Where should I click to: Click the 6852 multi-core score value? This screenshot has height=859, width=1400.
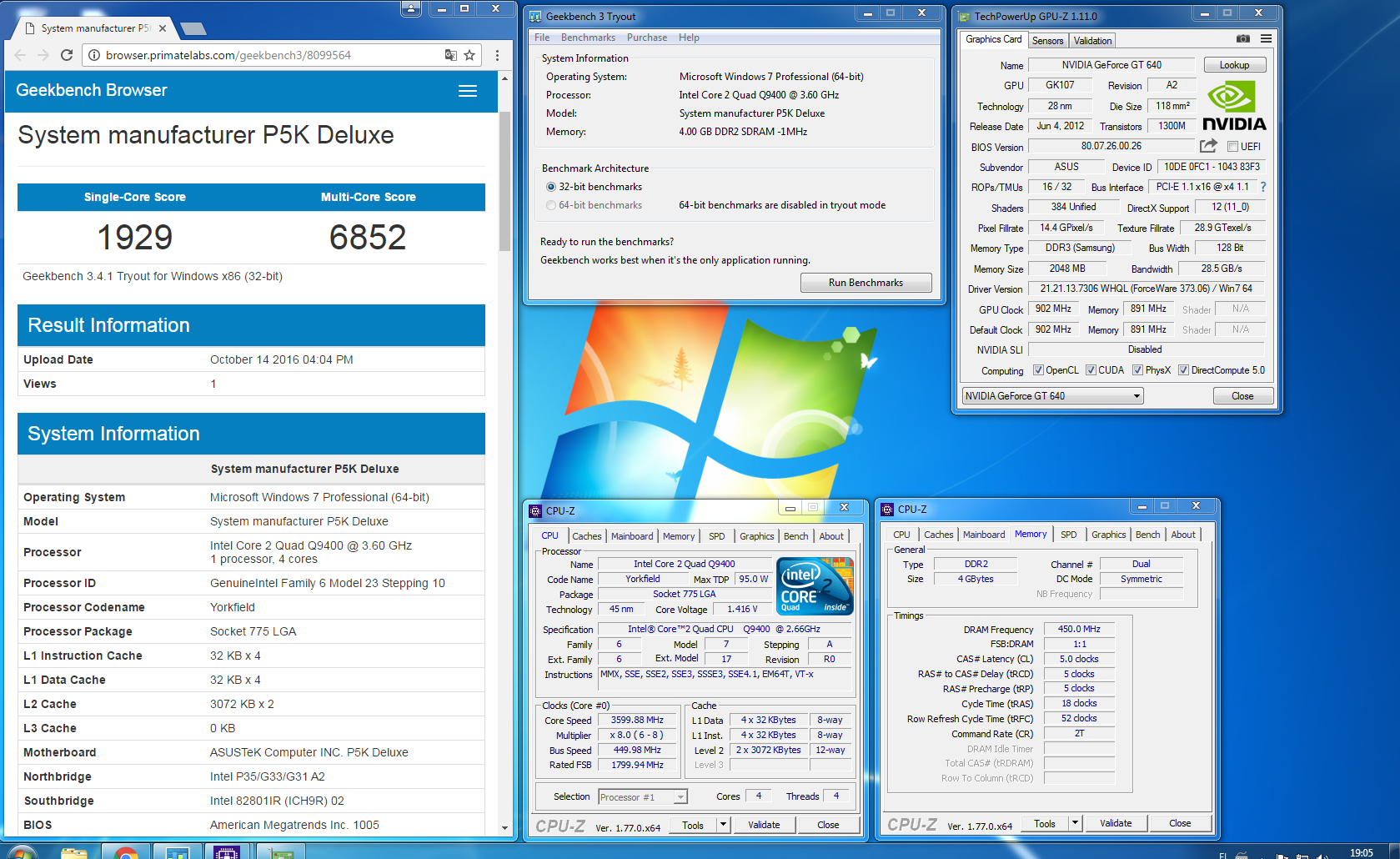pos(368,238)
